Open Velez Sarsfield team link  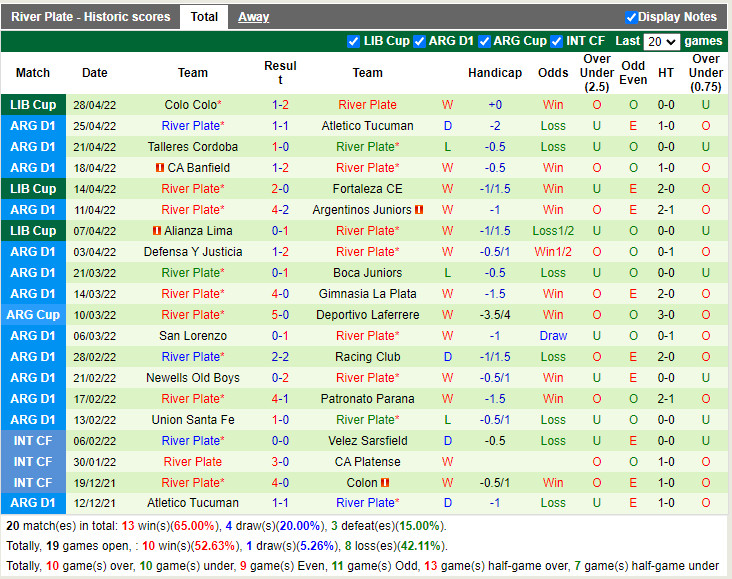click(367, 441)
